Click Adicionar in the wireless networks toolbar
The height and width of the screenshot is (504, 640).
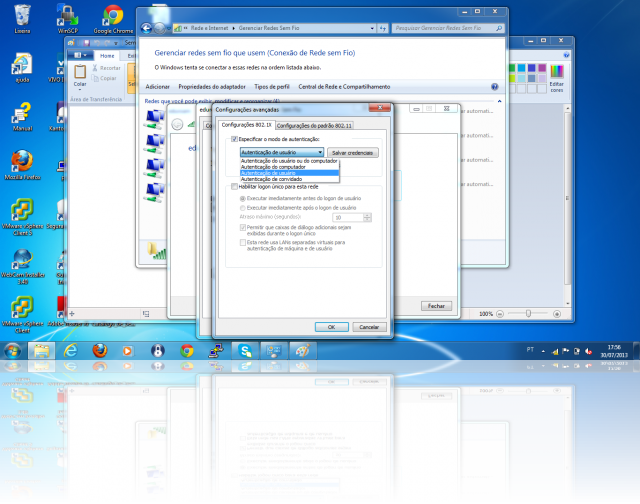tap(158, 87)
